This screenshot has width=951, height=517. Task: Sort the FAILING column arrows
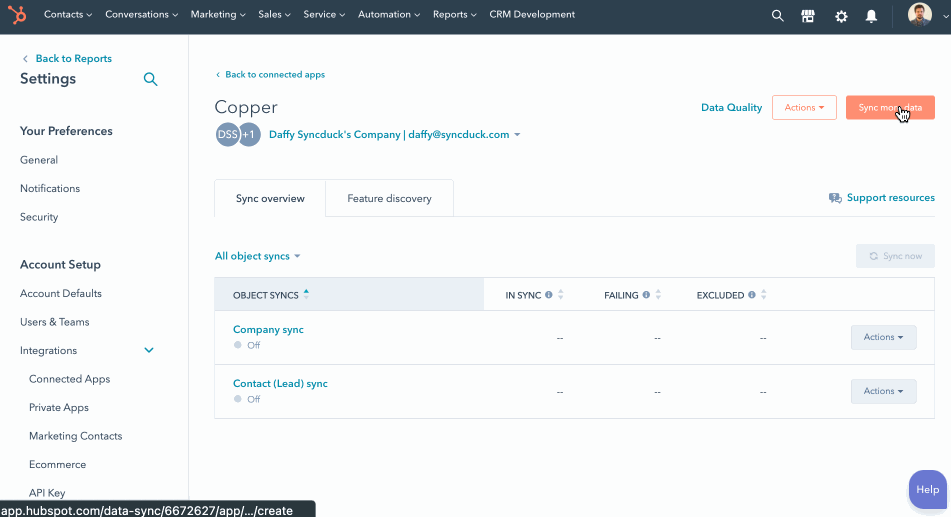(658, 295)
